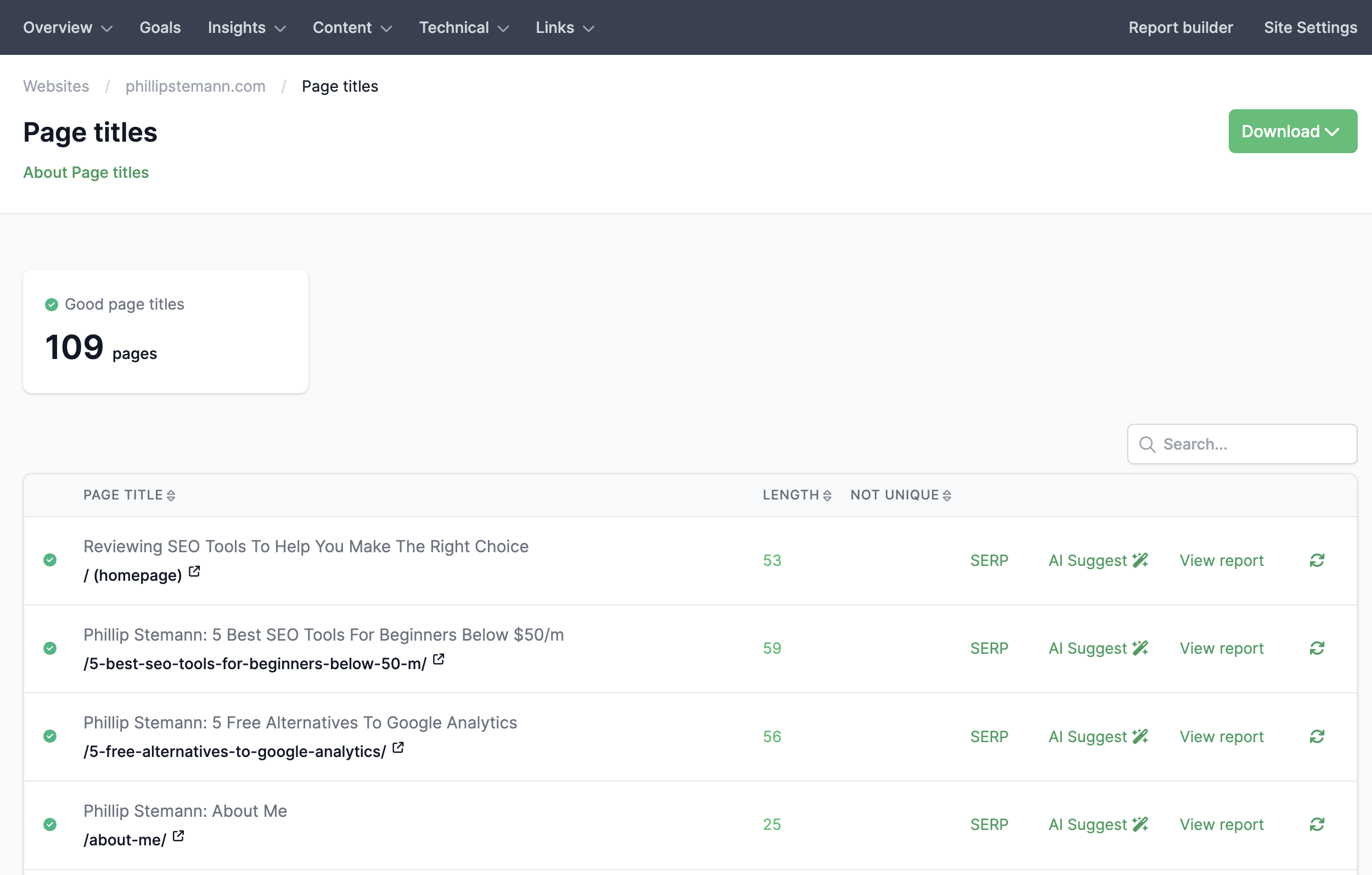Image resolution: width=1372 pixels, height=875 pixels.
Task: Click the About Page titles link
Action: pyautogui.click(x=86, y=172)
